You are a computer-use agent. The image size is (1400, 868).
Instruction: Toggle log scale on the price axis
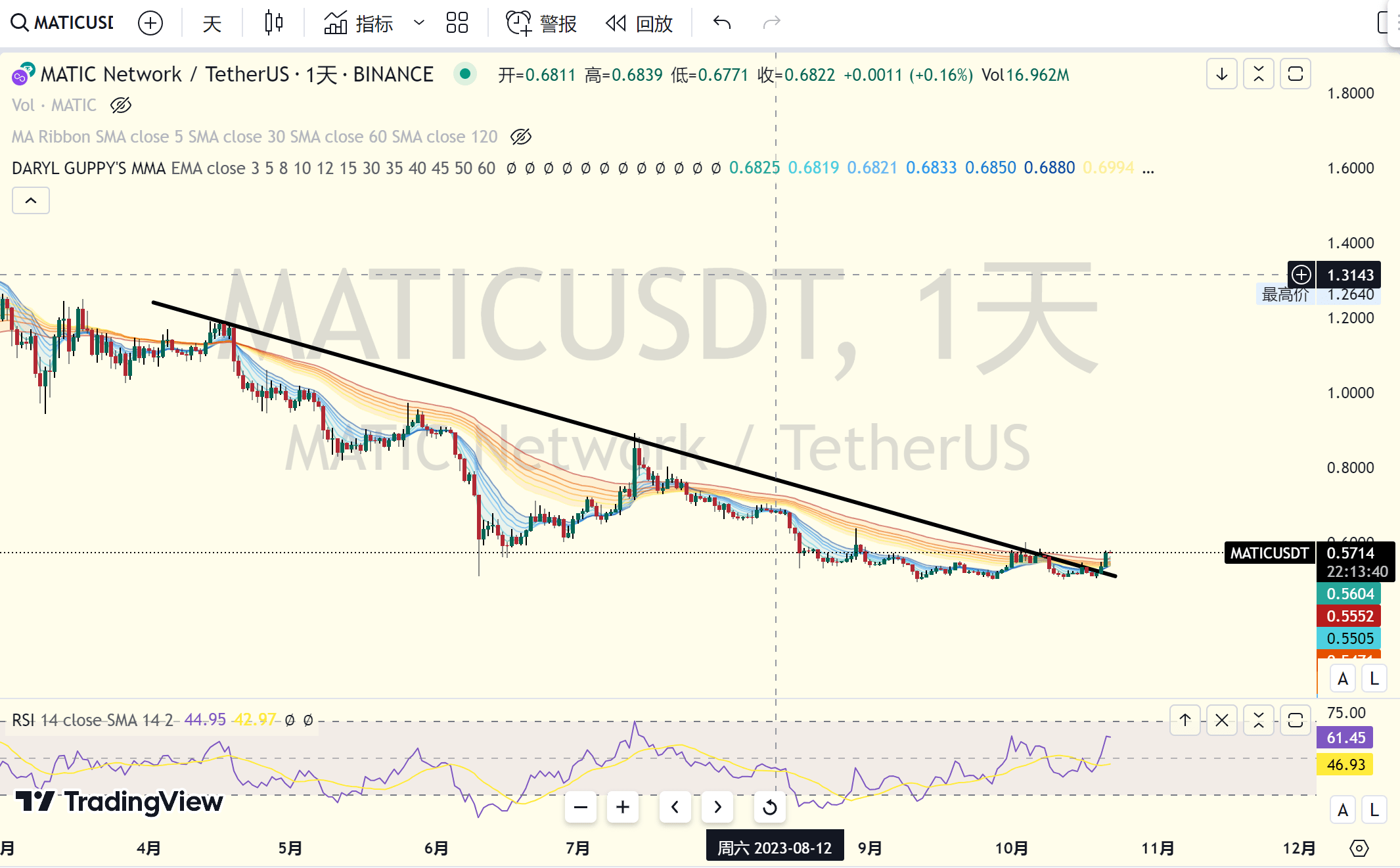(1374, 679)
